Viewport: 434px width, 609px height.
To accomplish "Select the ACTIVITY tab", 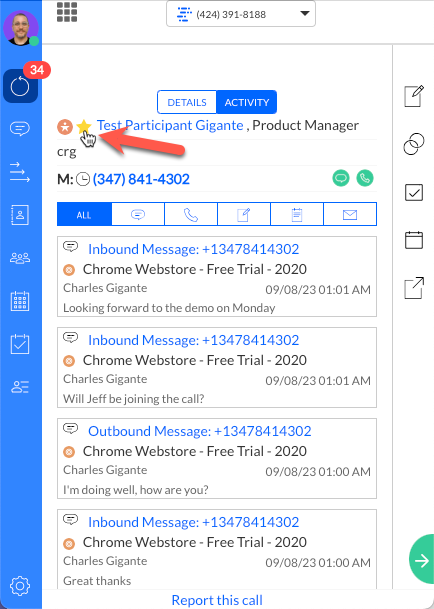I will (247, 102).
